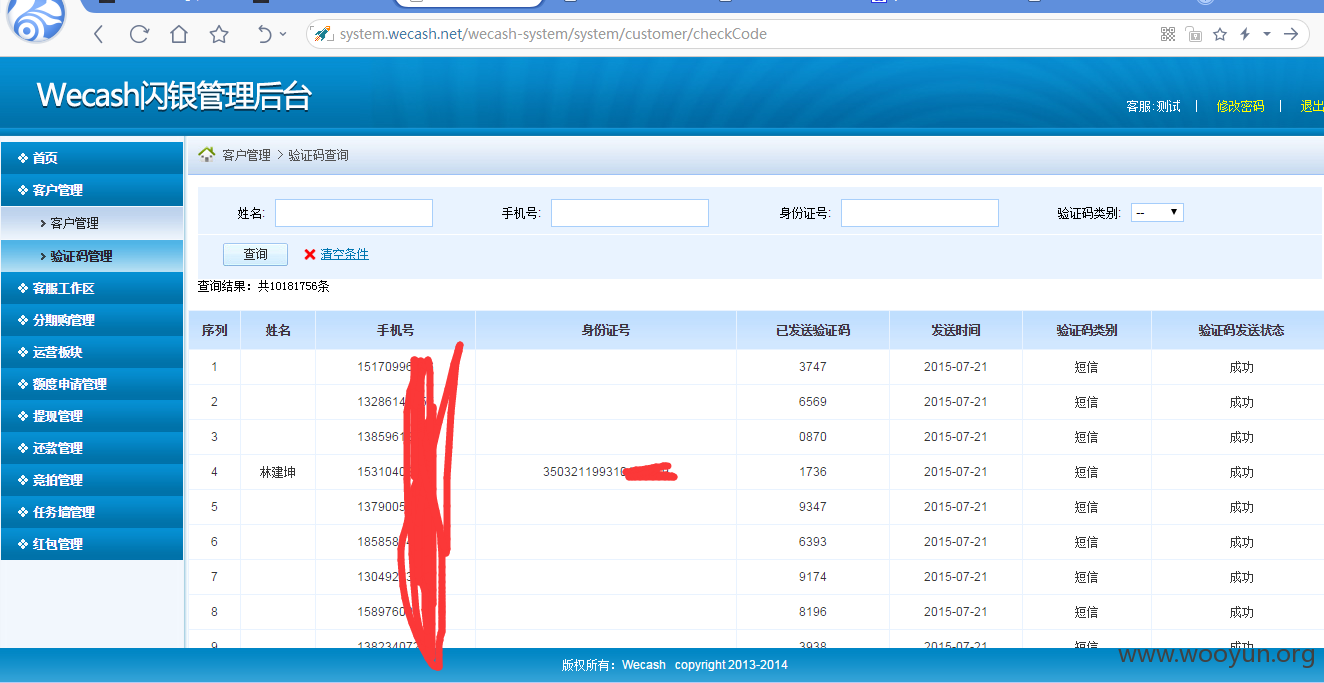
Task: Click the URL text in the address bar
Action: (553, 34)
